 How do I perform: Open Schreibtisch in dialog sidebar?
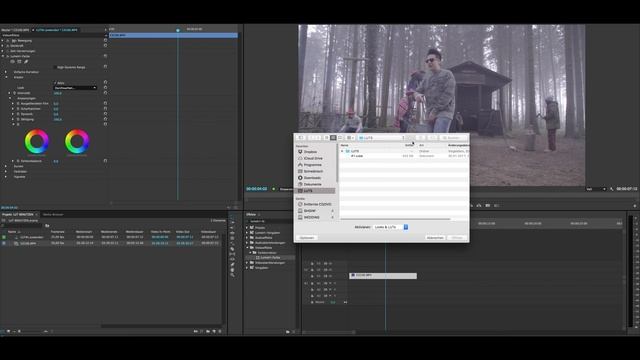click(x=313, y=171)
